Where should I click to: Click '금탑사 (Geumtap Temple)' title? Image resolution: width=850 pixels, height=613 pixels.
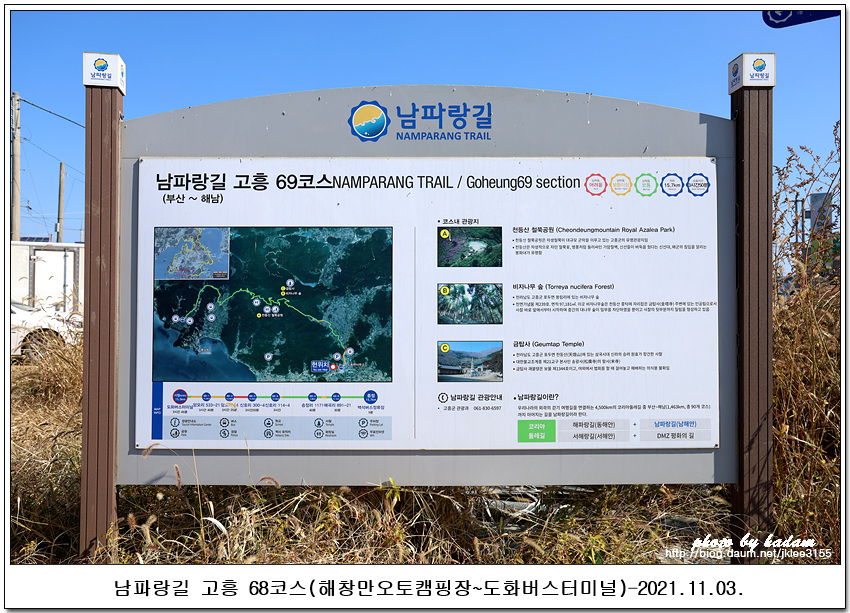click(549, 344)
